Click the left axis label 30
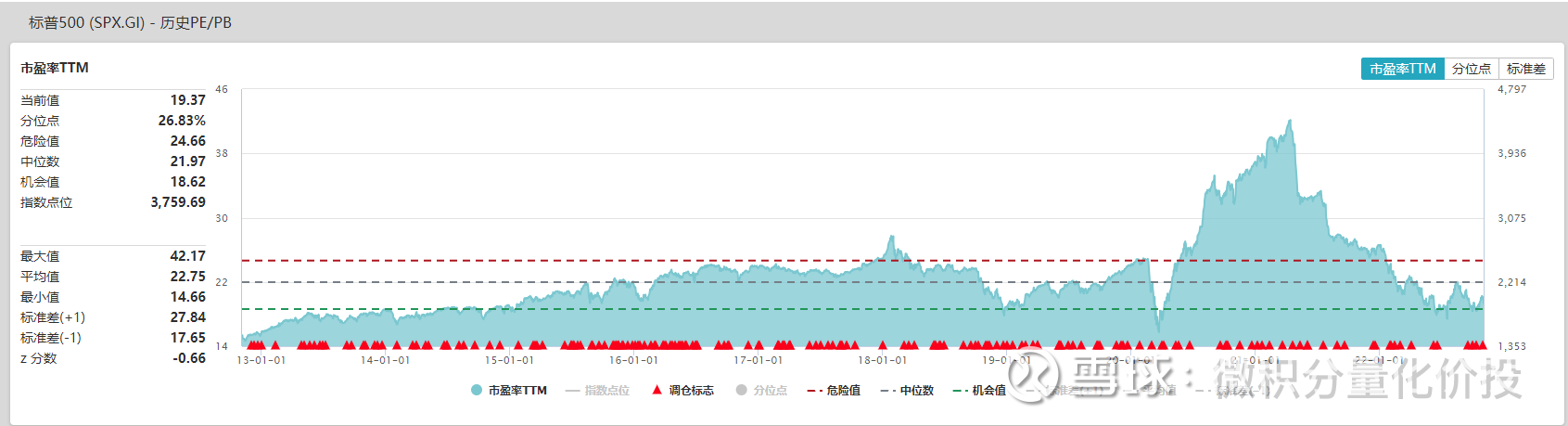 point(222,218)
